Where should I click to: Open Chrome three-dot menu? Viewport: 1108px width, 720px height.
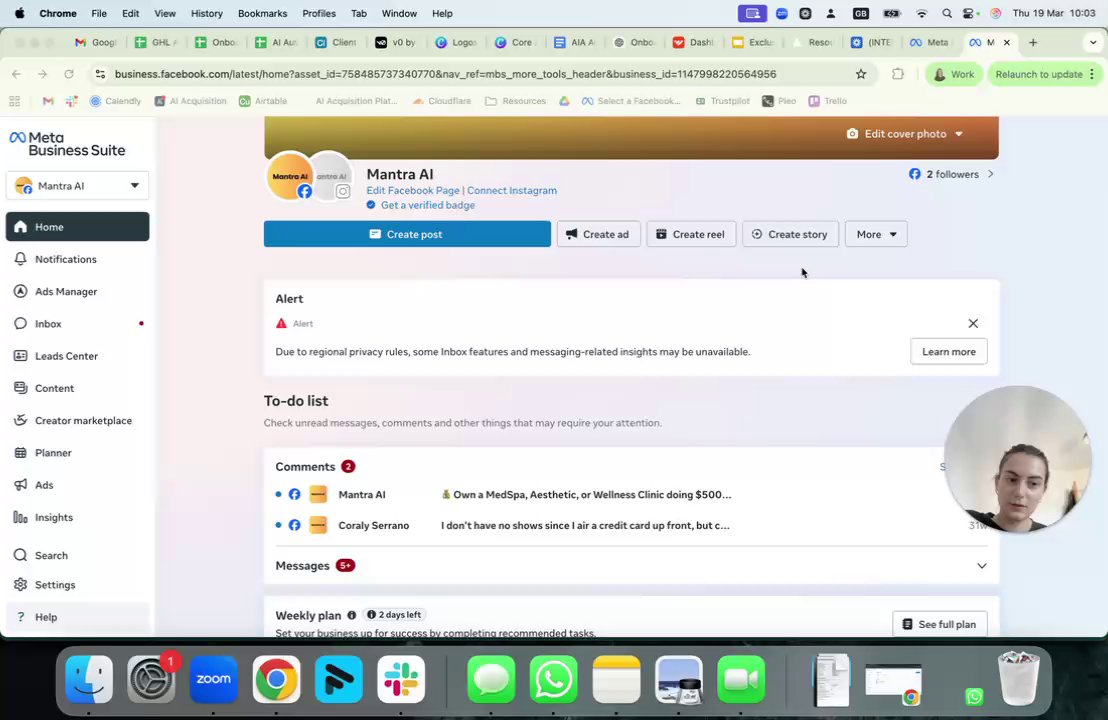pos(1092,74)
